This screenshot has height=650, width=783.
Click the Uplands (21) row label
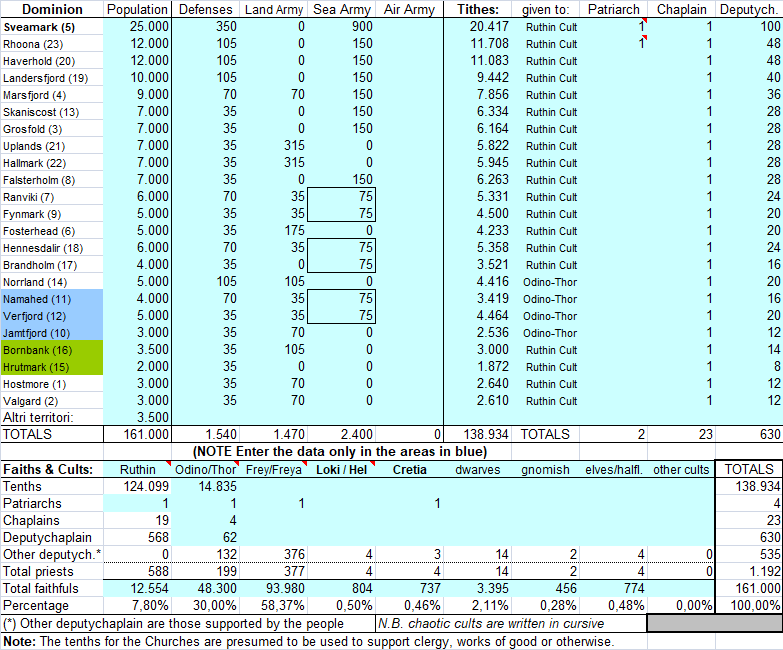pos(52,146)
